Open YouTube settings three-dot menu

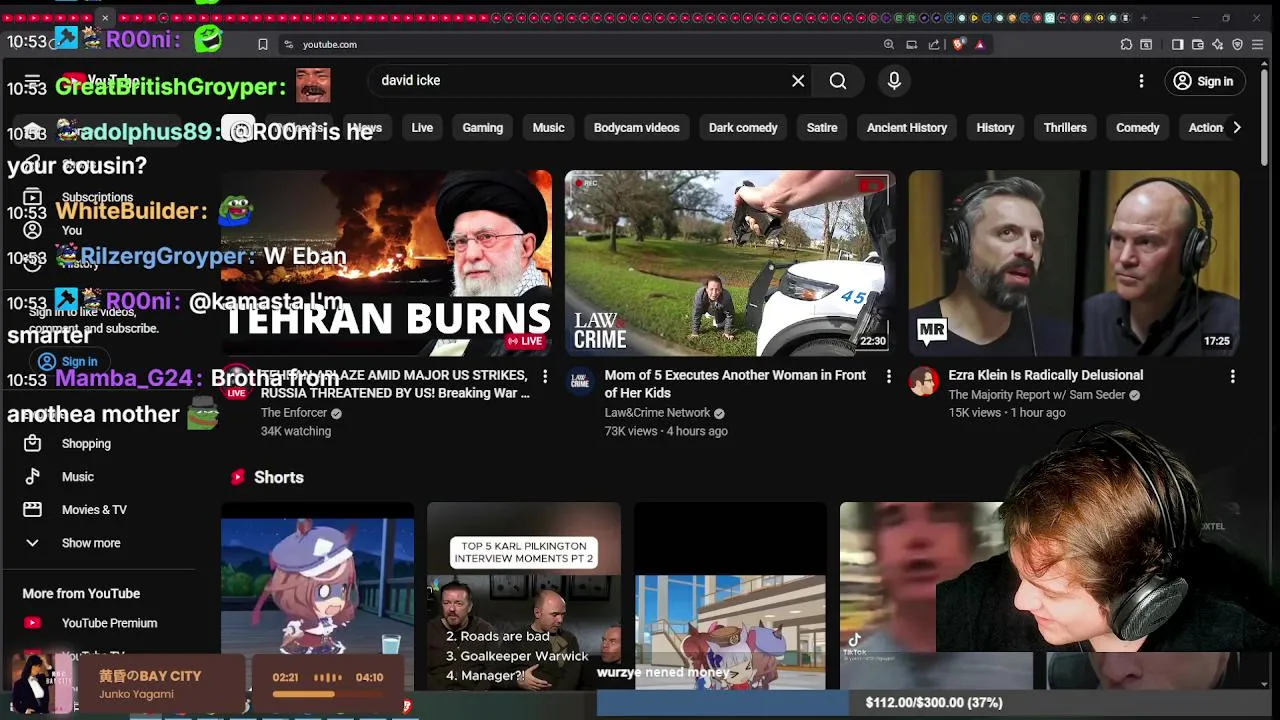tap(1141, 81)
